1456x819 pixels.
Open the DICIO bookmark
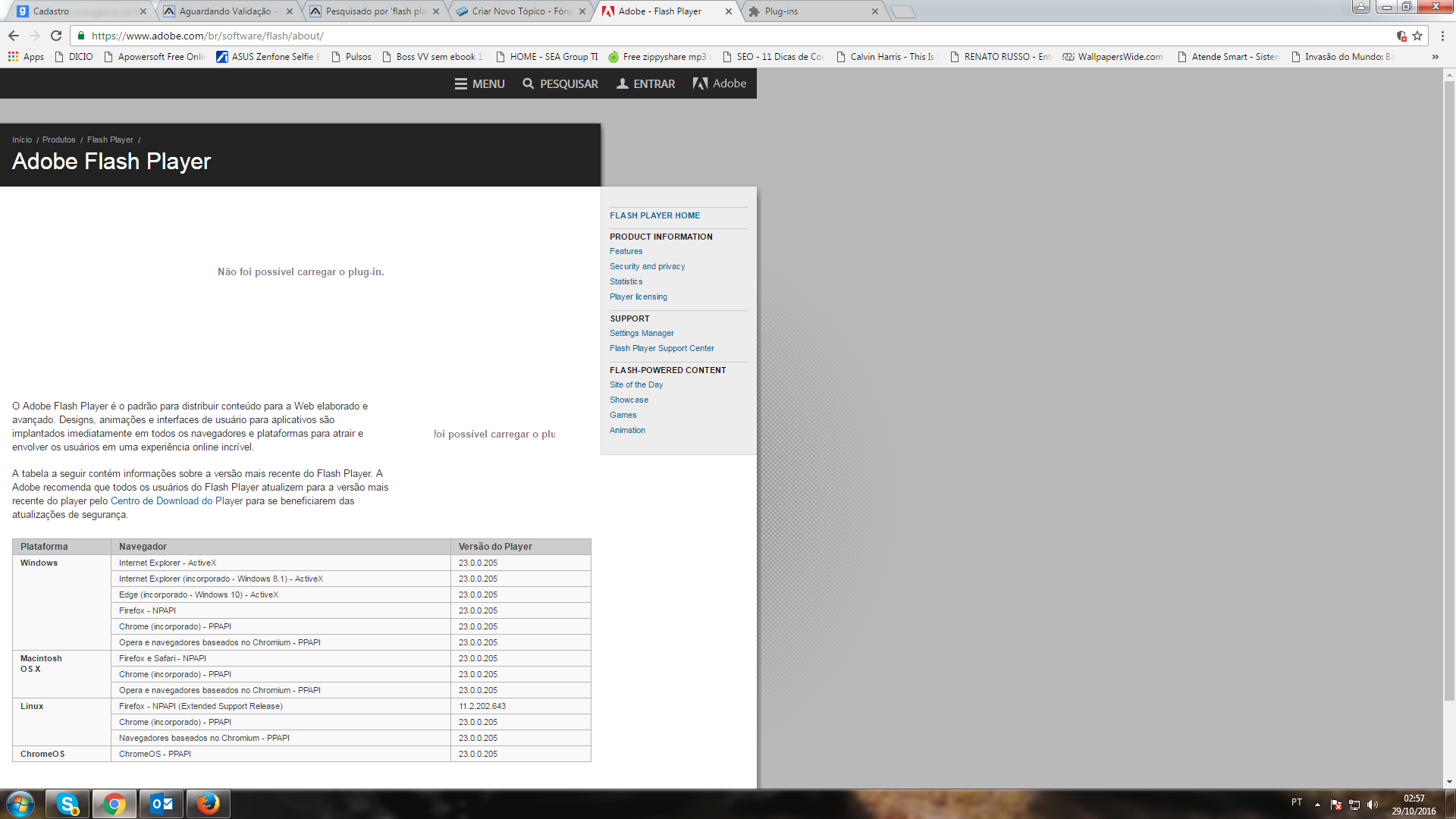tap(74, 57)
